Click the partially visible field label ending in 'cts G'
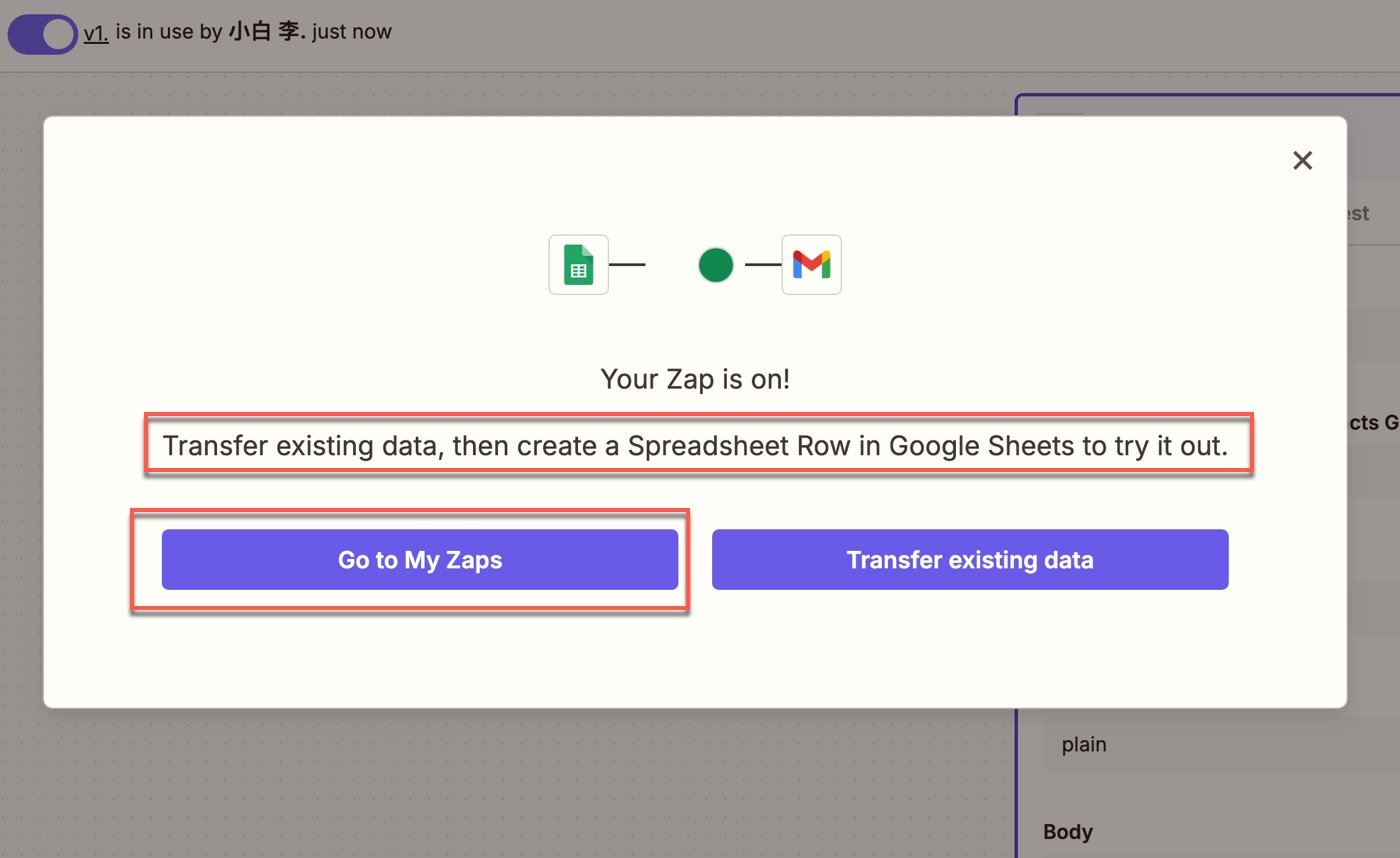 coord(1373,423)
